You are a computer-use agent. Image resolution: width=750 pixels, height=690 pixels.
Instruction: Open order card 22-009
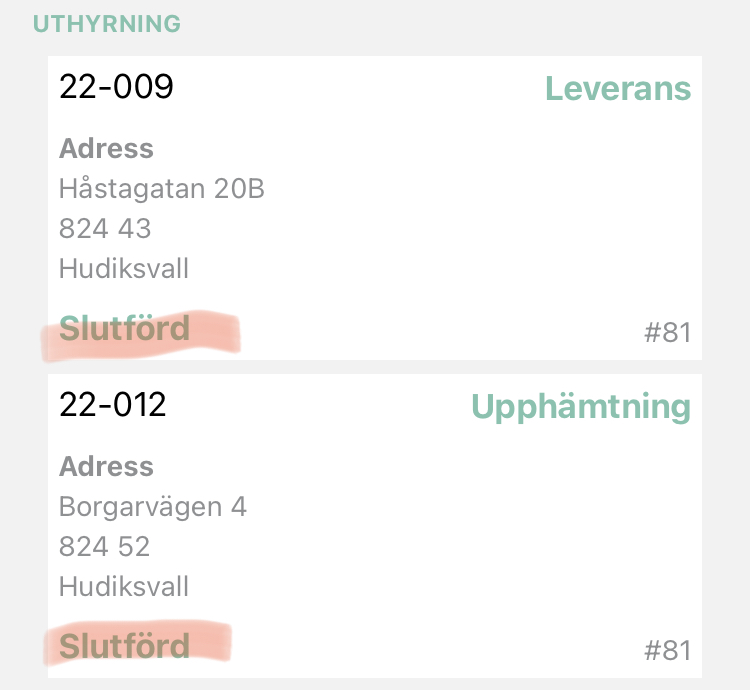coord(375,208)
